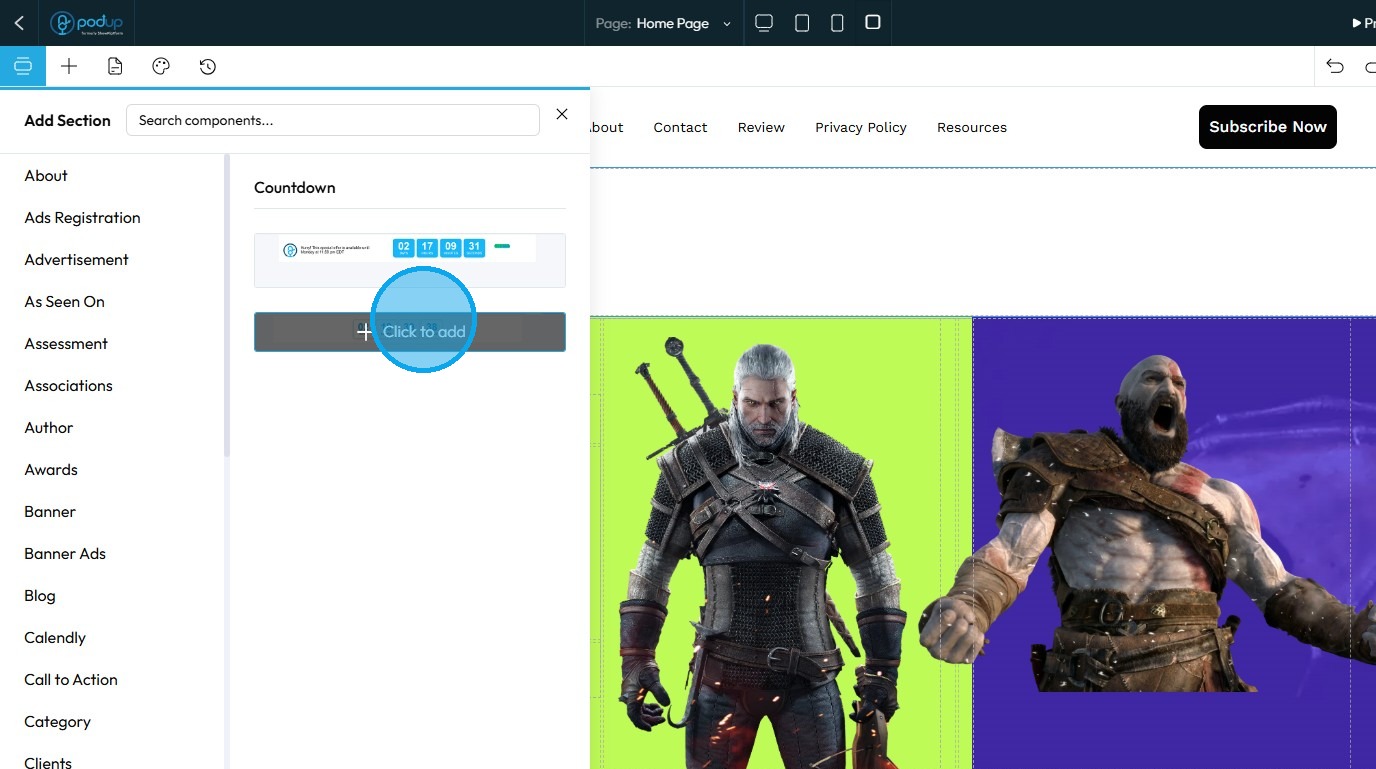Image resolution: width=1376 pixels, height=769 pixels.
Task: Click the 'Click to add' button
Action: tap(410, 332)
